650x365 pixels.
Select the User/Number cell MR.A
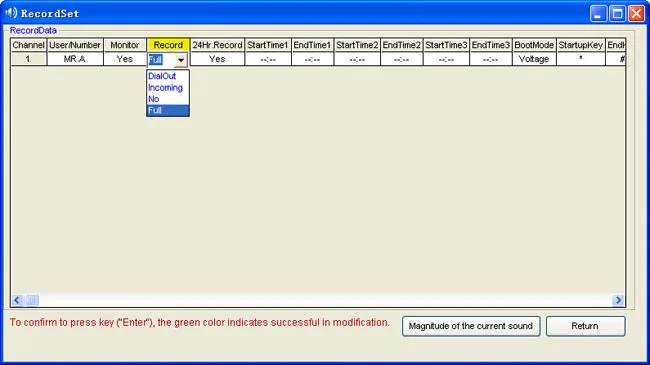click(x=75, y=59)
